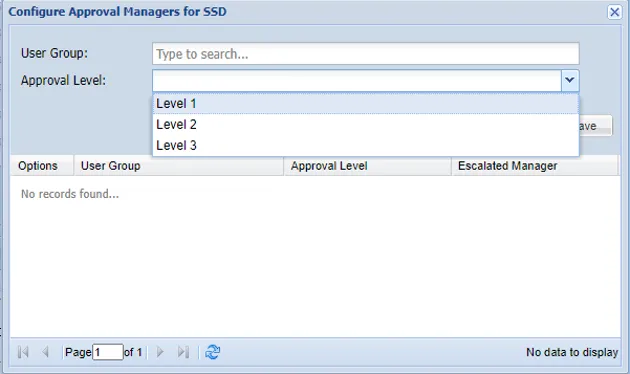Screen dimensions: 630x374
Task: Go to the previous page arrow
Action: (45, 352)
